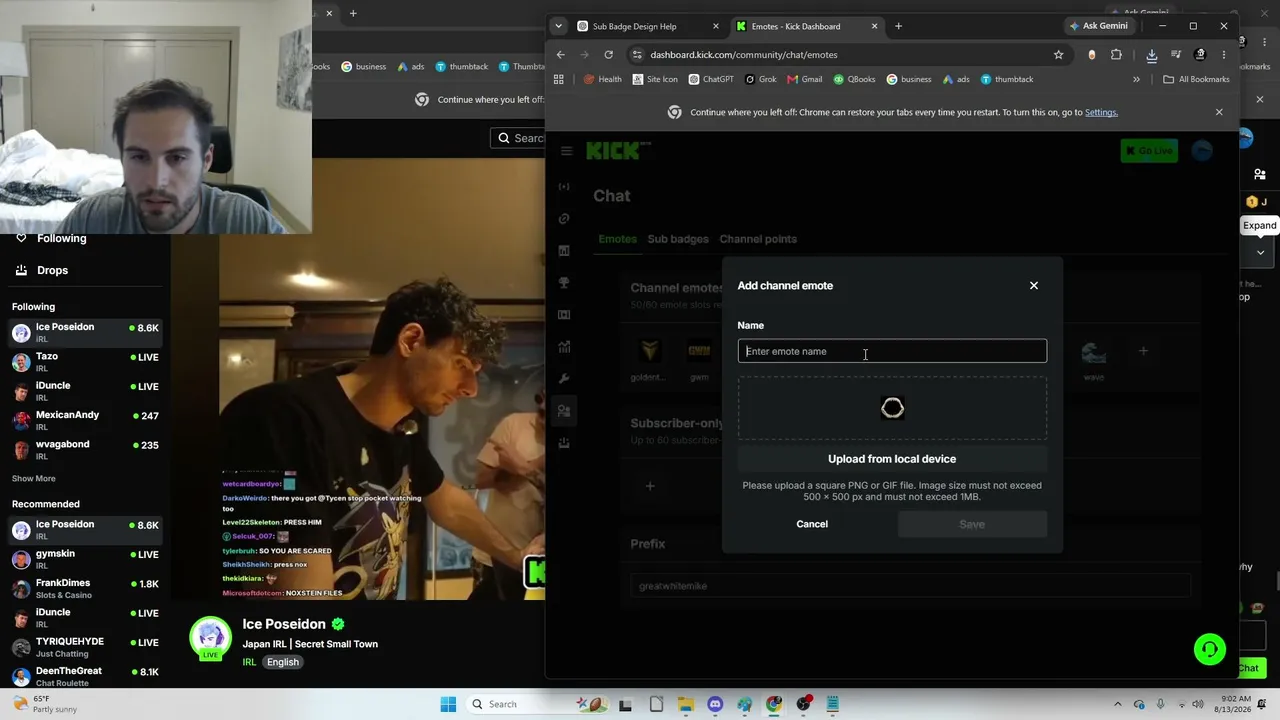Screen dimensions: 1280x720
Task: Click the Settings link in restore banner
Action: [1101, 112]
